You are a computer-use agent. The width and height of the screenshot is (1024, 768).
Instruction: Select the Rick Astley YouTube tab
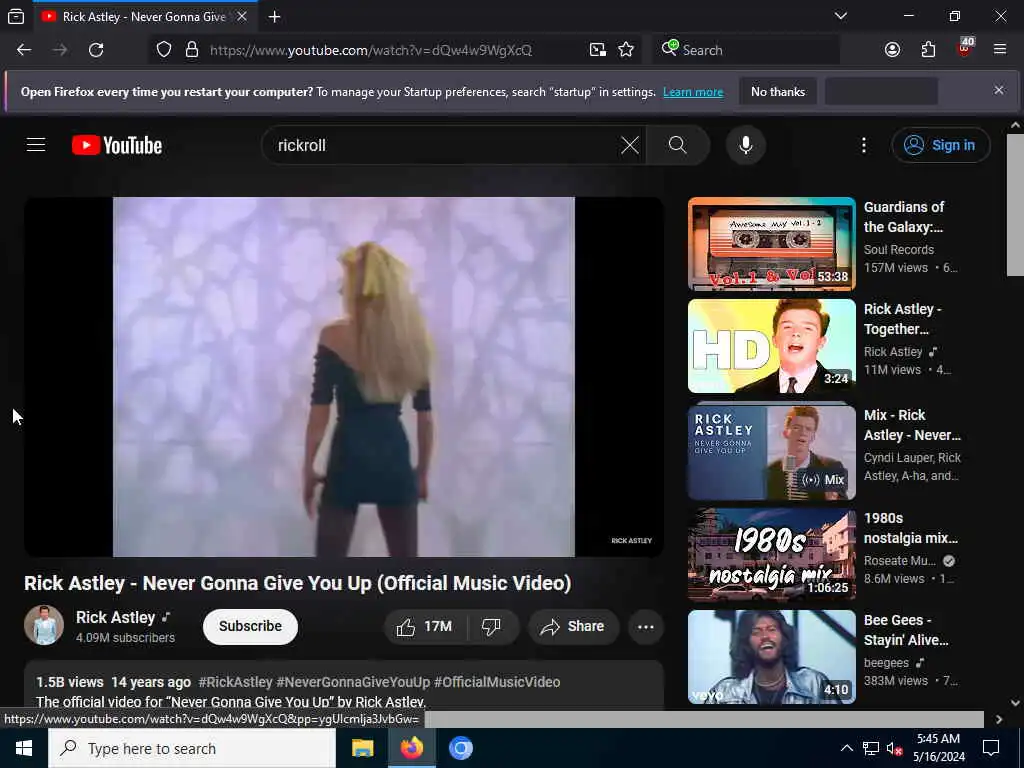click(145, 16)
